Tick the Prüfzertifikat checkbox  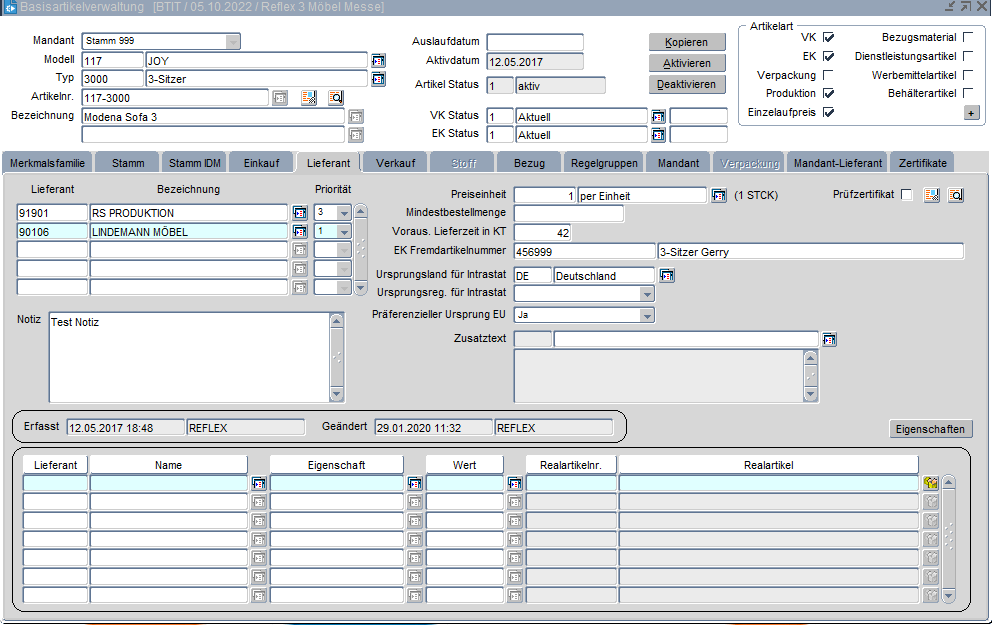[907, 195]
